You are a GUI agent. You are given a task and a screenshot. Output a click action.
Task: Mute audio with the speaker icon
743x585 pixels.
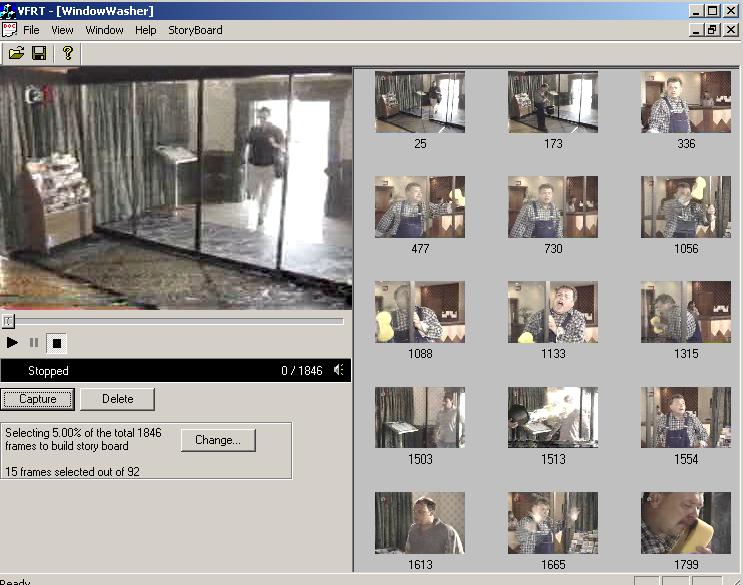339,371
